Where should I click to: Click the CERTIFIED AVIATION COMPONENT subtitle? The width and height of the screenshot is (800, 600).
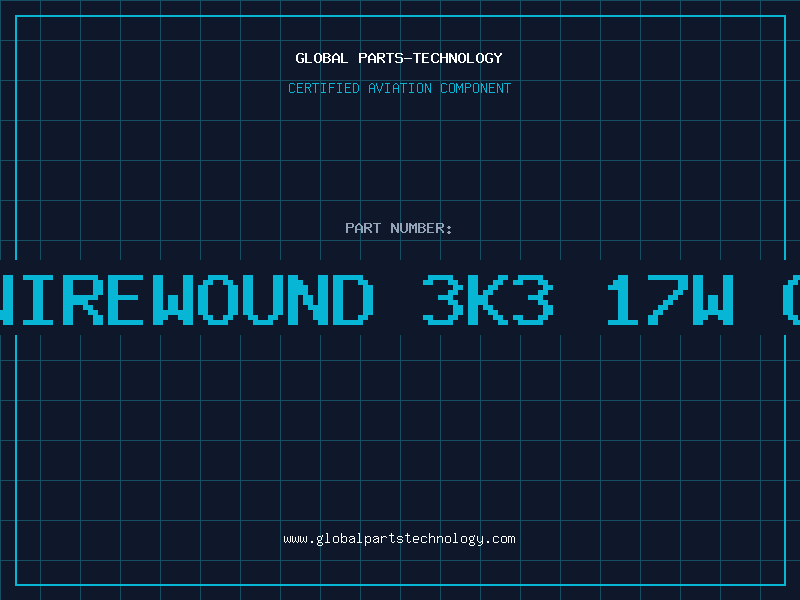[399, 88]
